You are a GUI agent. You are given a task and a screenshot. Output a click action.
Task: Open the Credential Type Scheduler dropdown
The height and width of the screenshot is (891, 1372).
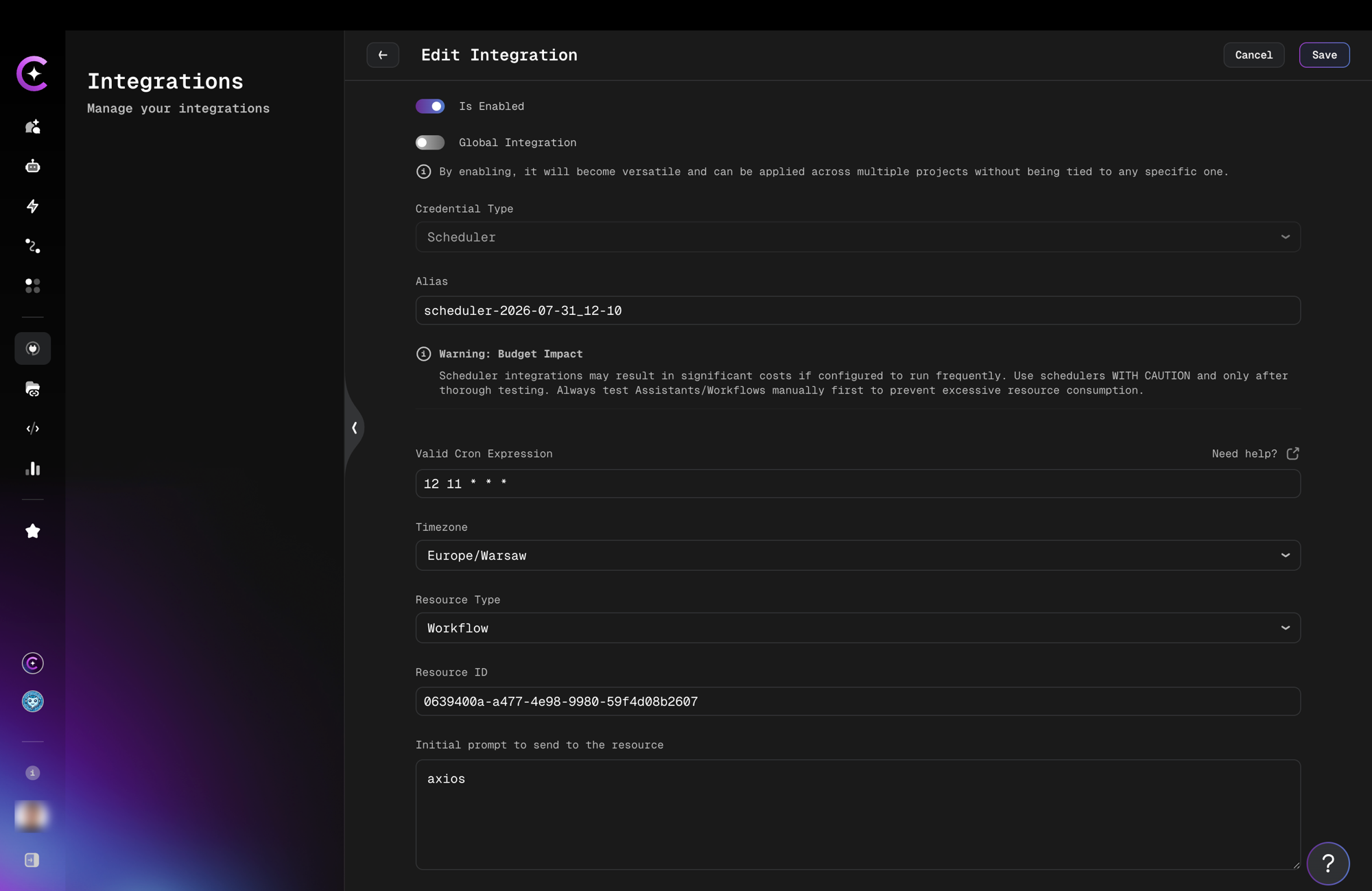click(858, 237)
